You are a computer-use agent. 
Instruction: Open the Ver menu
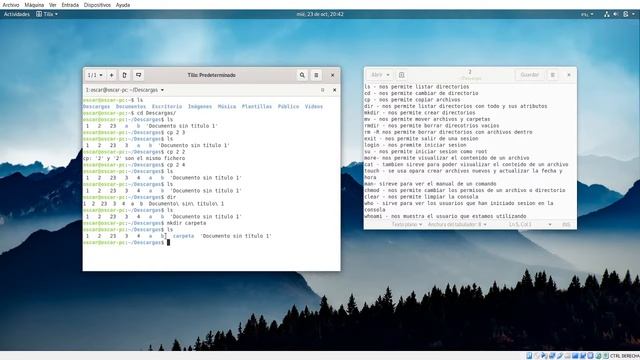coord(53,5)
